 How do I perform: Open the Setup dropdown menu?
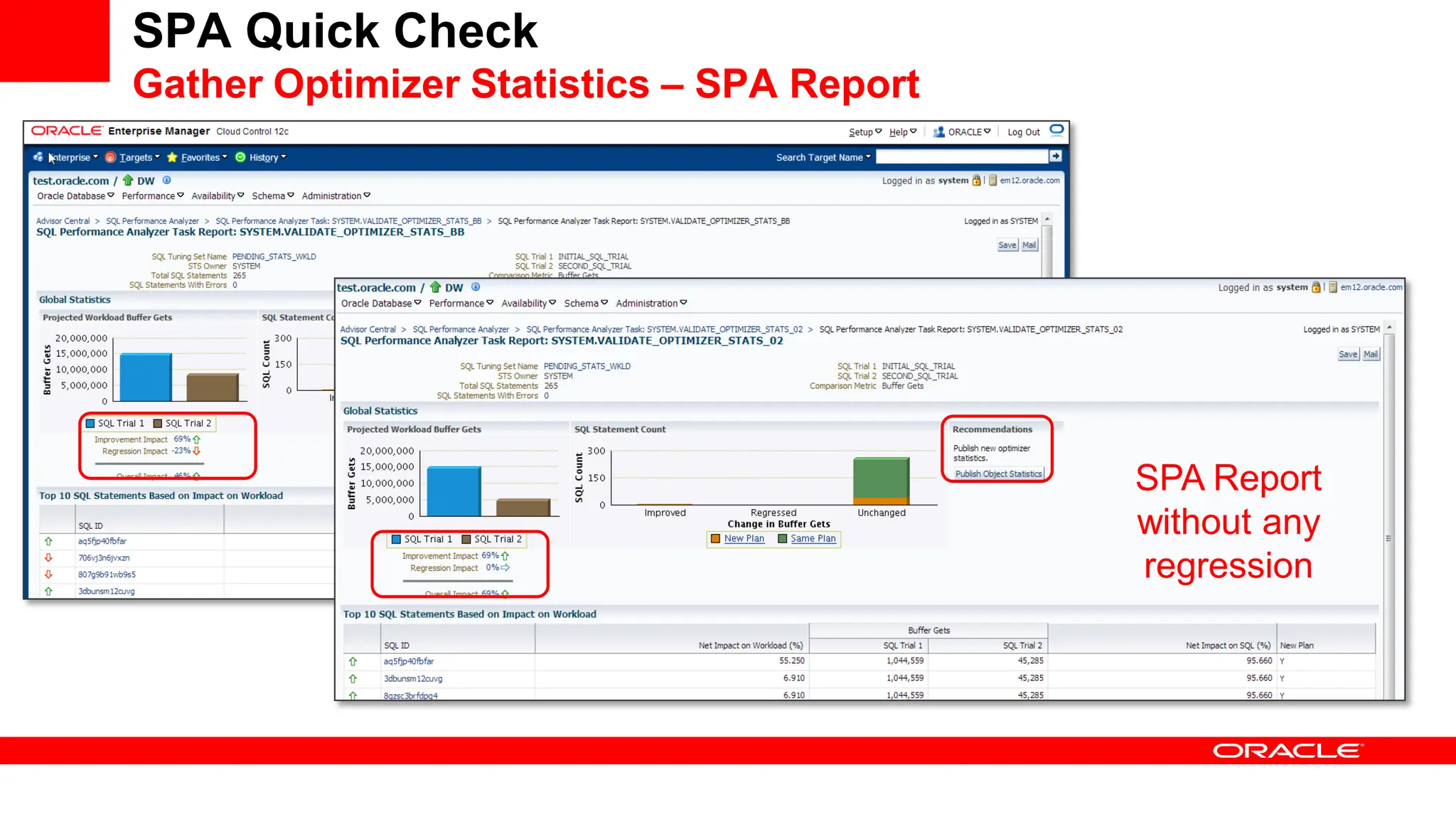coord(864,132)
